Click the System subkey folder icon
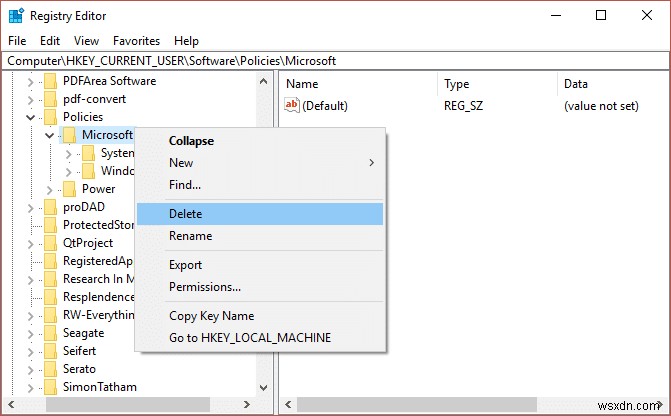 pyautogui.click(x=88, y=153)
